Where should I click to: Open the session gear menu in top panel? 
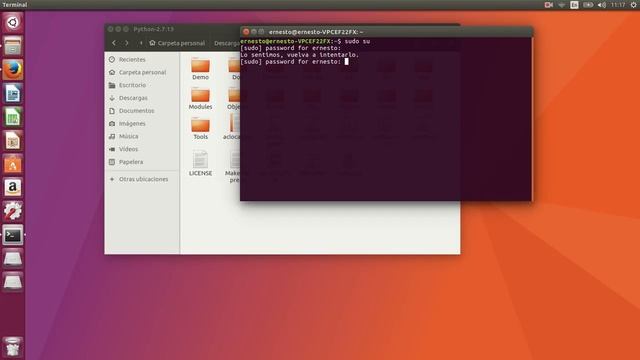633,5
